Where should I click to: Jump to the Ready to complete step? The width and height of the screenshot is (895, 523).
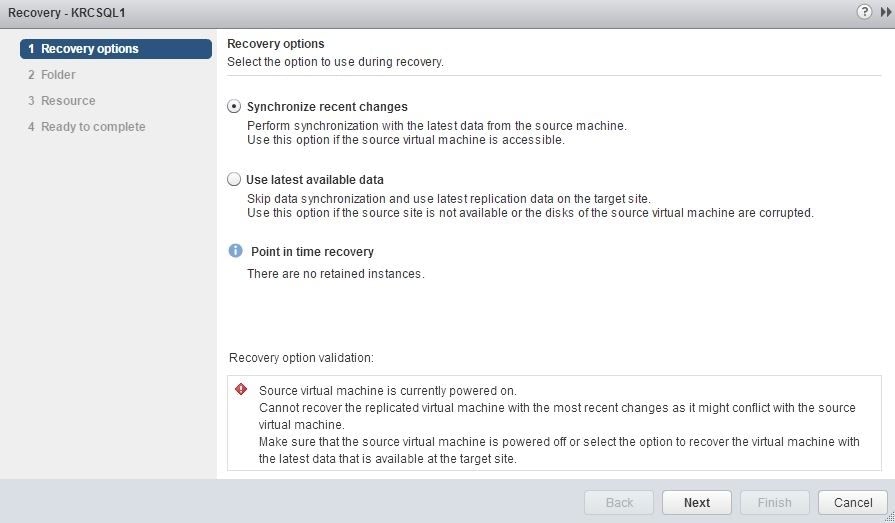pos(93,127)
